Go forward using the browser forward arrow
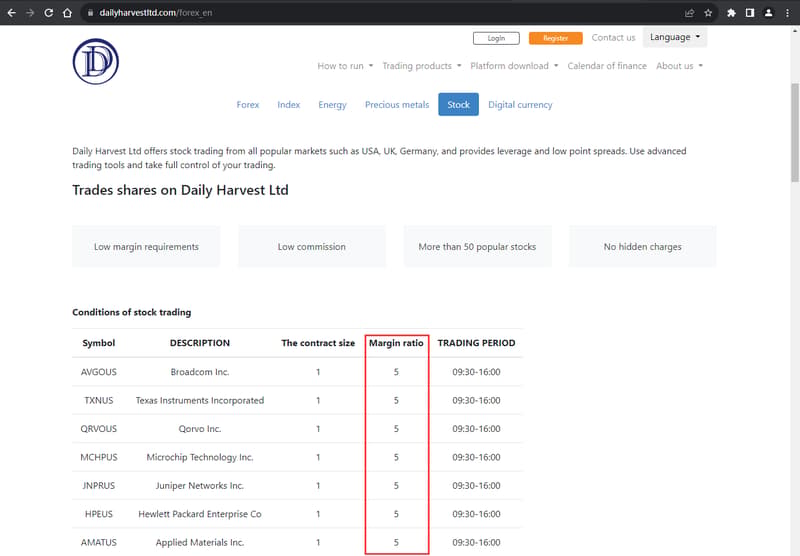 tap(30, 13)
